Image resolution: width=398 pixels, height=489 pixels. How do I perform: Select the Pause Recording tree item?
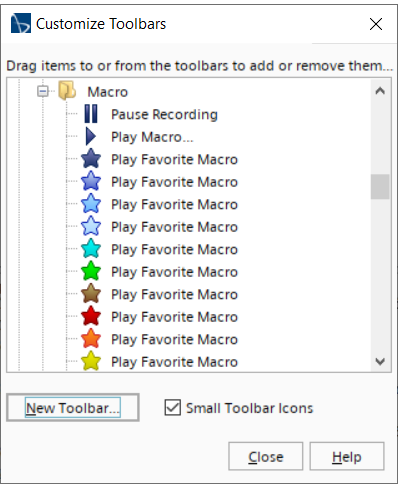pyautogui.click(x=164, y=114)
